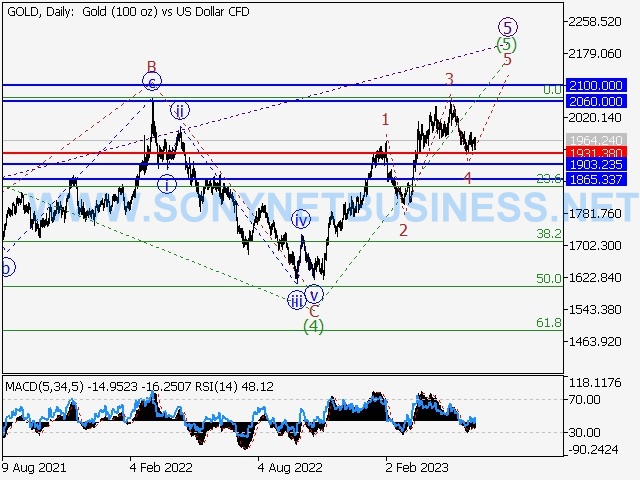The height and width of the screenshot is (480, 640).
Task: Click the 2179.060 axis value
Action: pos(595,53)
